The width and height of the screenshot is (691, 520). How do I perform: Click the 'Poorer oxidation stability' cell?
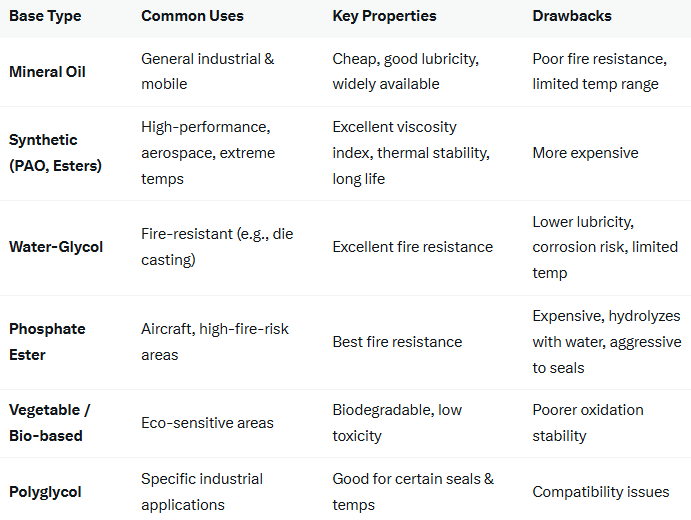(588, 423)
